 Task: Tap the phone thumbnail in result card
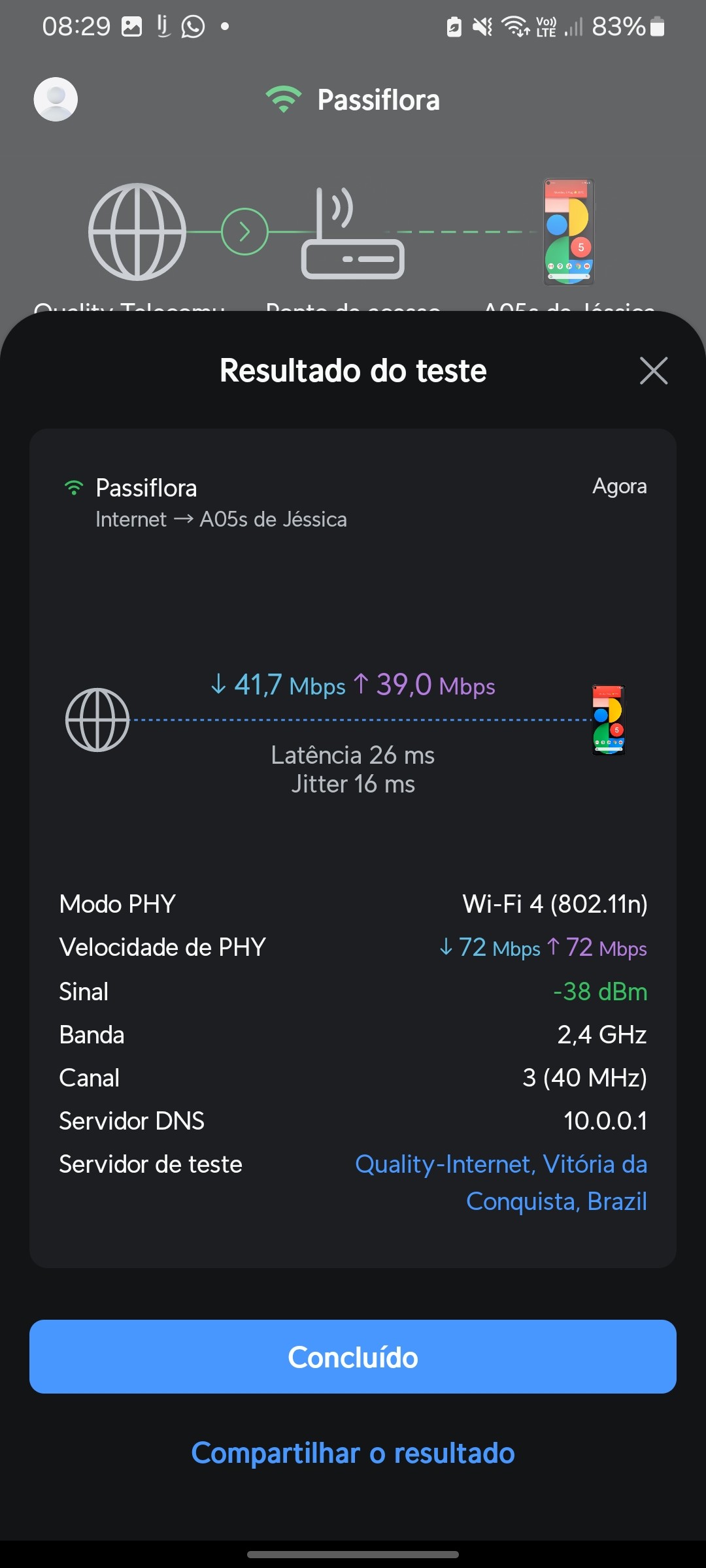click(x=609, y=720)
